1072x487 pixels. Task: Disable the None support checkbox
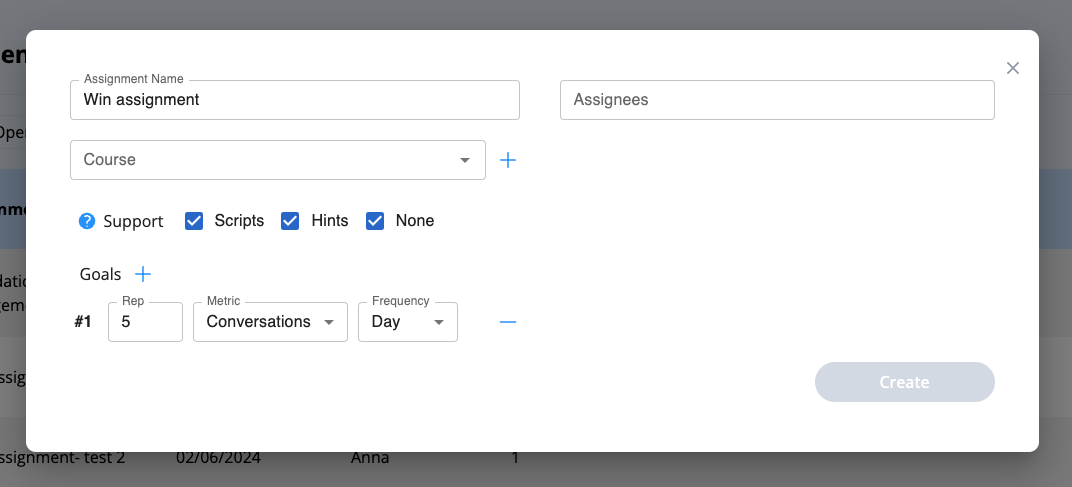pos(375,221)
